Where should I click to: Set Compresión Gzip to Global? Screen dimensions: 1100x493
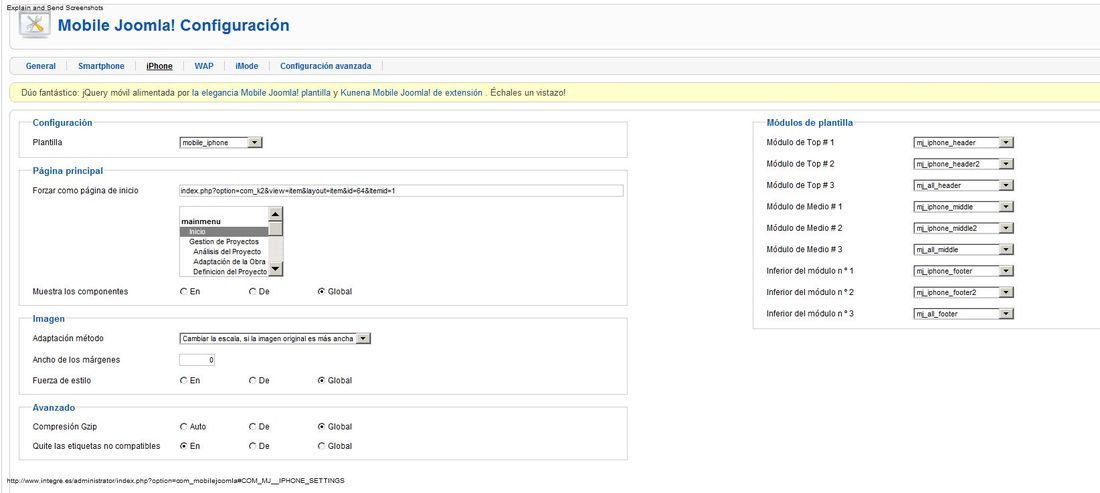321,426
